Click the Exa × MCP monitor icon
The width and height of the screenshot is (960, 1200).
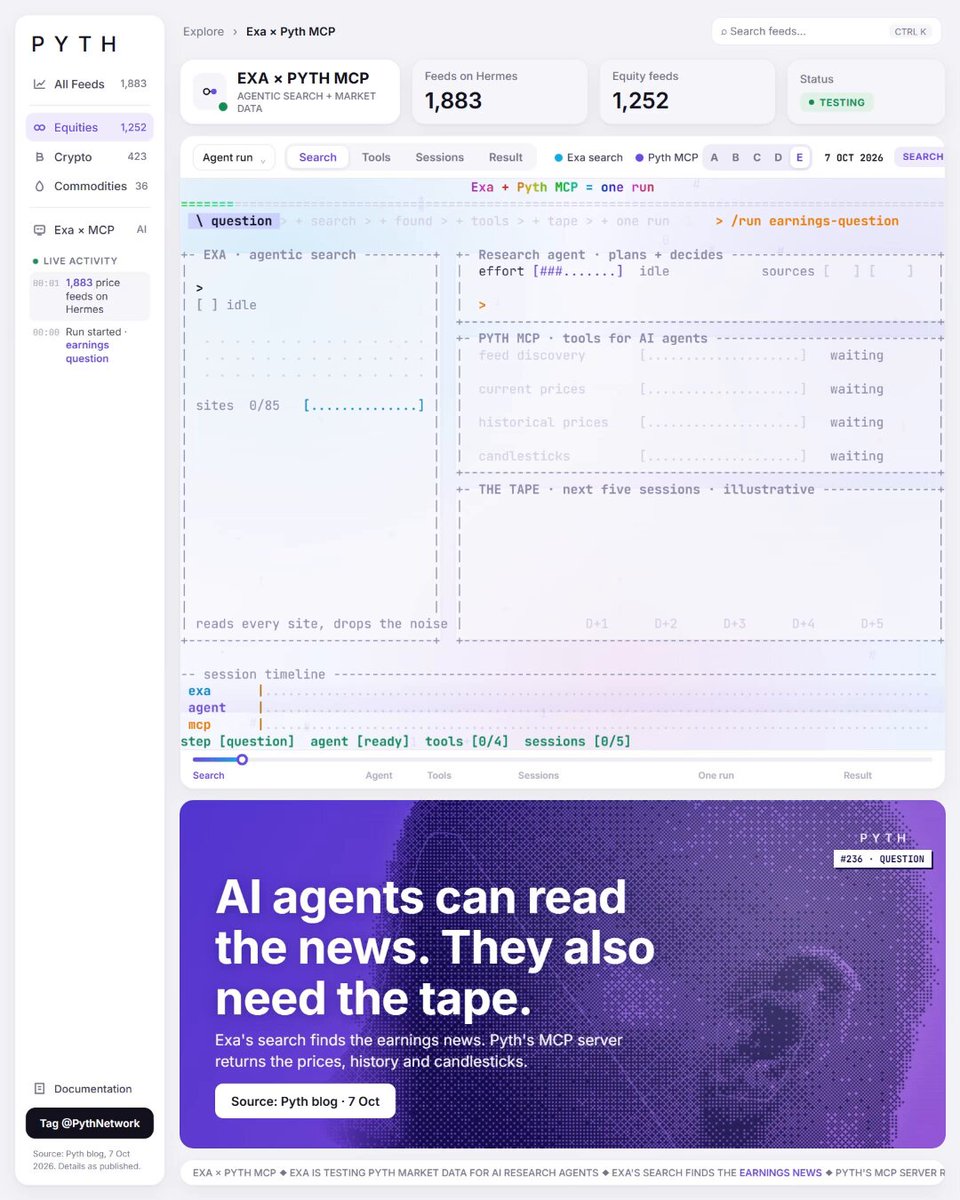pyautogui.click(x=40, y=230)
